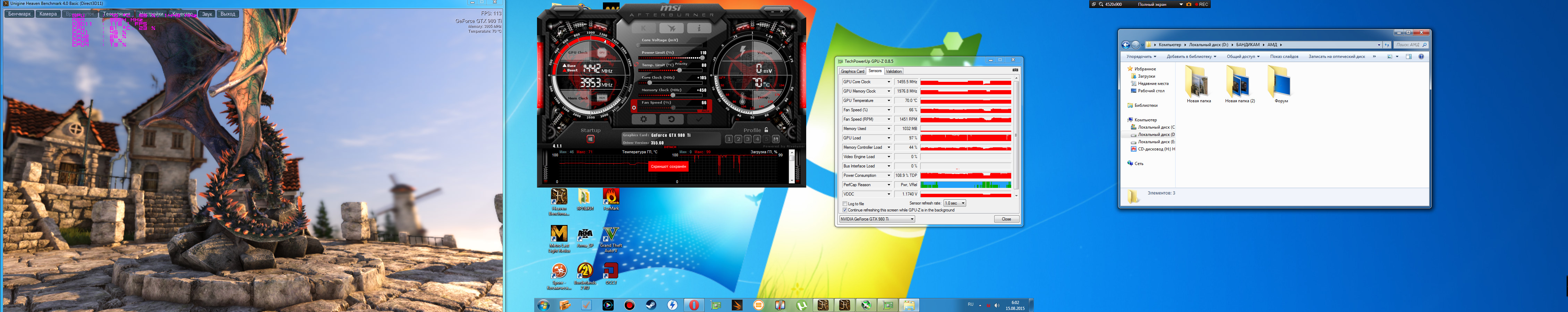Open Fan Speed (RPM) sensor dropdown

[889, 119]
